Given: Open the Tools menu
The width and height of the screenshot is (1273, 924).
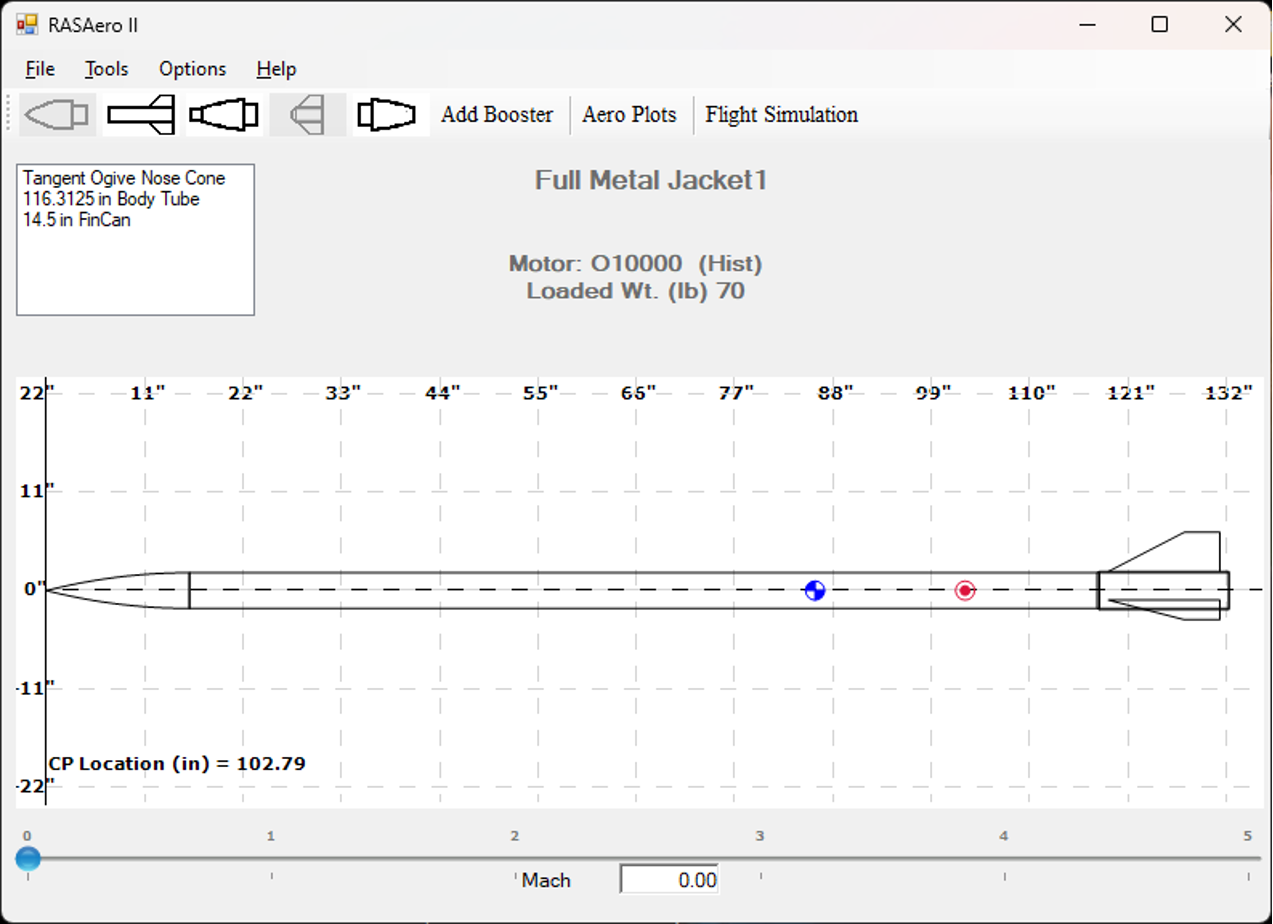Looking at the screenshot, I should pyautogui.click(x=106, y=69).
